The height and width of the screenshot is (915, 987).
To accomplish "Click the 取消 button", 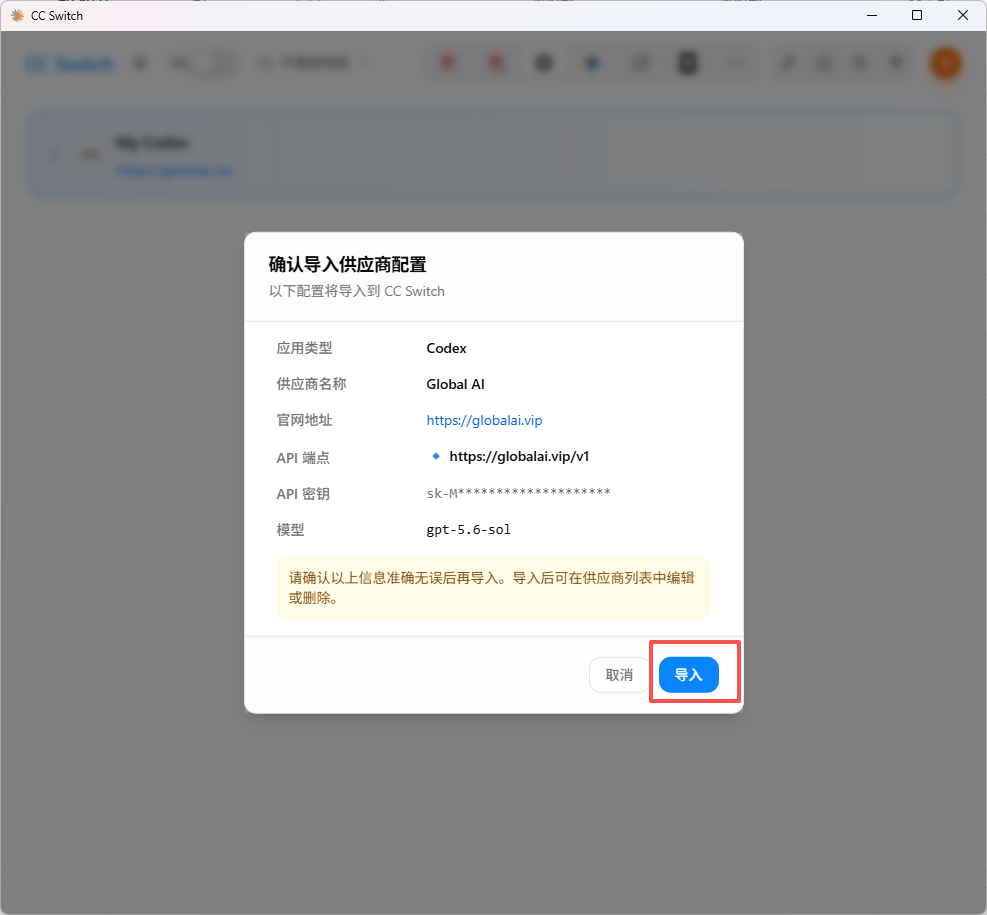I will 619,675.
